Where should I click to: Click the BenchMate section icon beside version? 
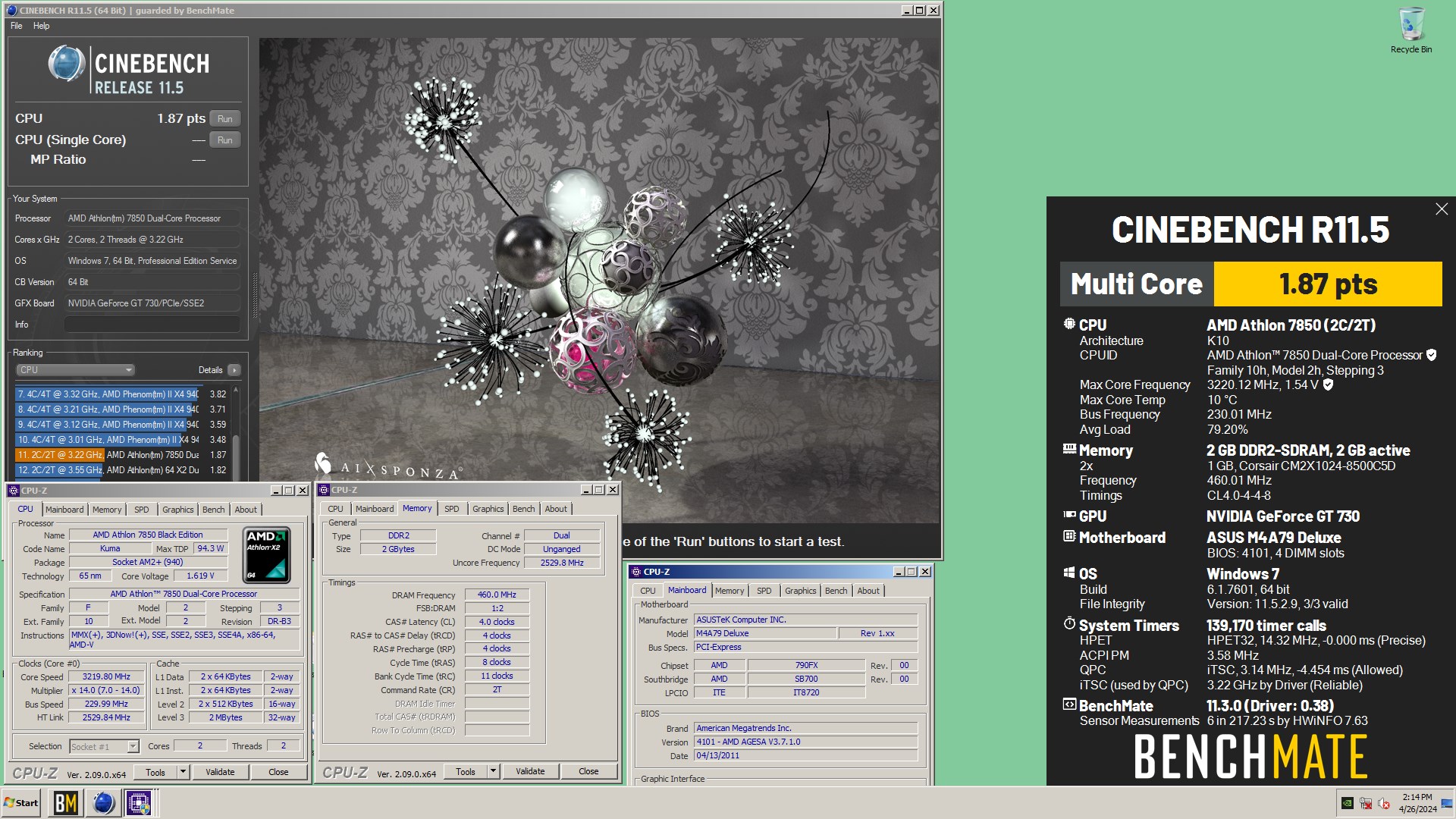tap(1069, 704)
